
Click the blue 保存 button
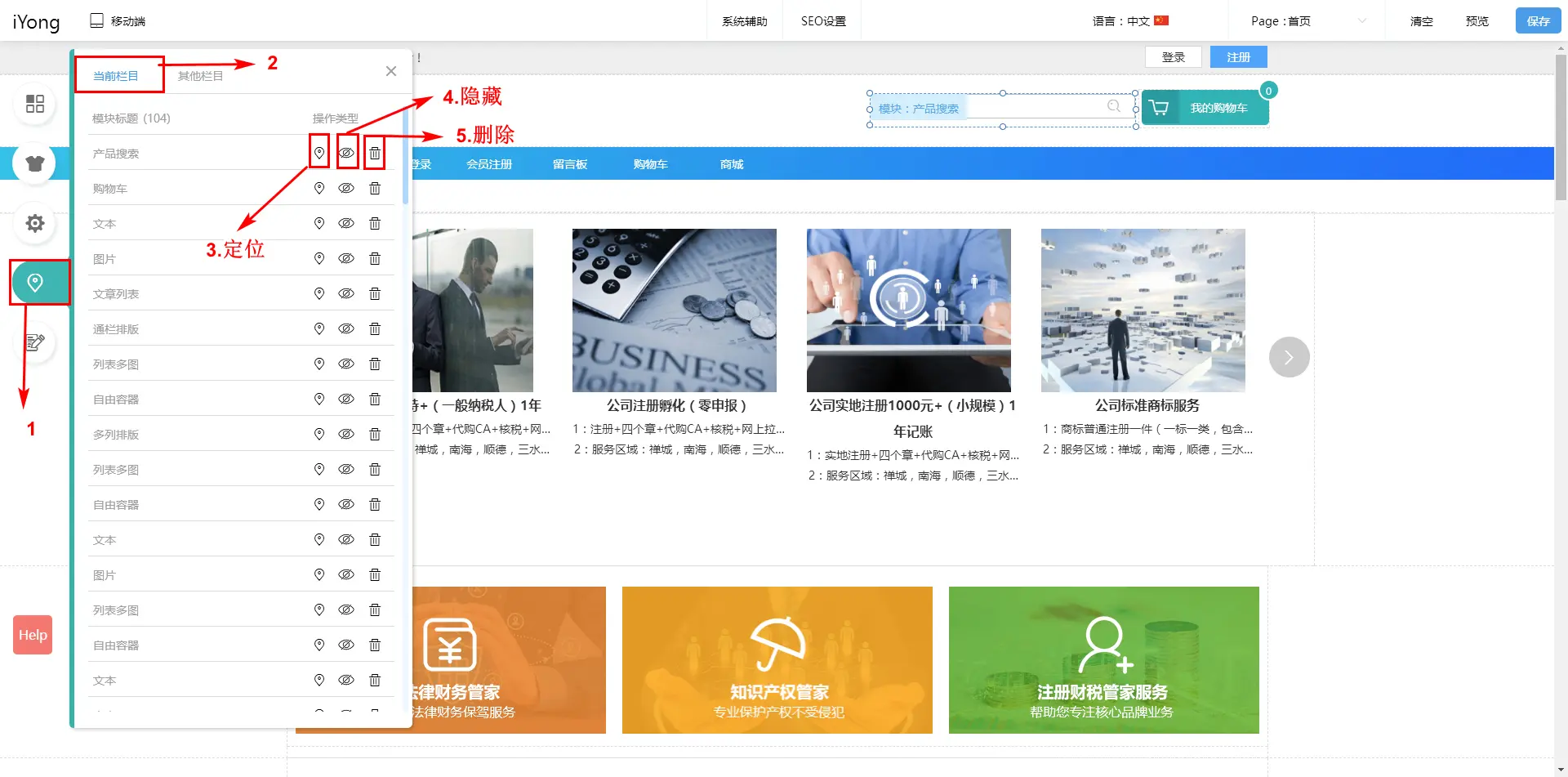point(1538,21)
